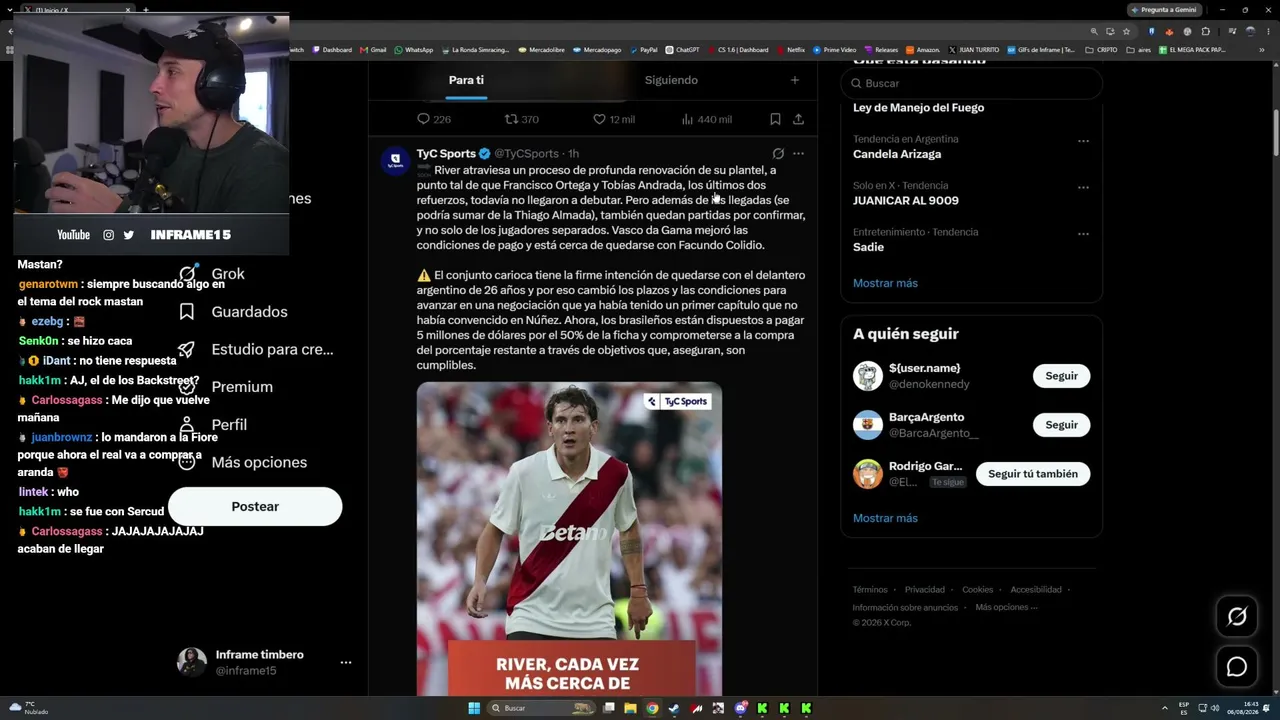1280x720 pixels.
Task: Click Mostrar más under A quién seguir
Action: (x=885, y=518)
